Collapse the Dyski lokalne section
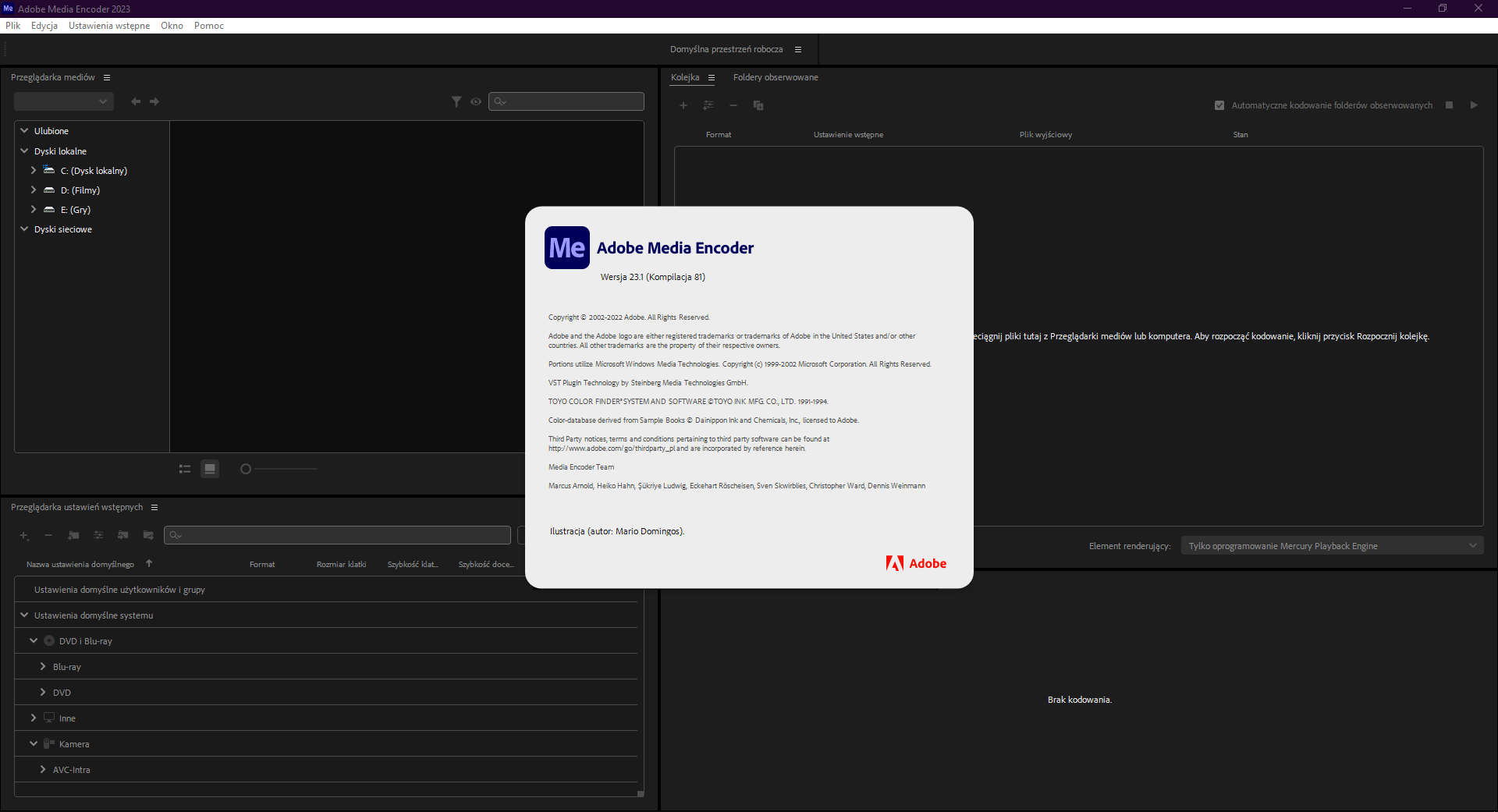This screenshot has width=1498, height=812. click(x=24, y=151)
